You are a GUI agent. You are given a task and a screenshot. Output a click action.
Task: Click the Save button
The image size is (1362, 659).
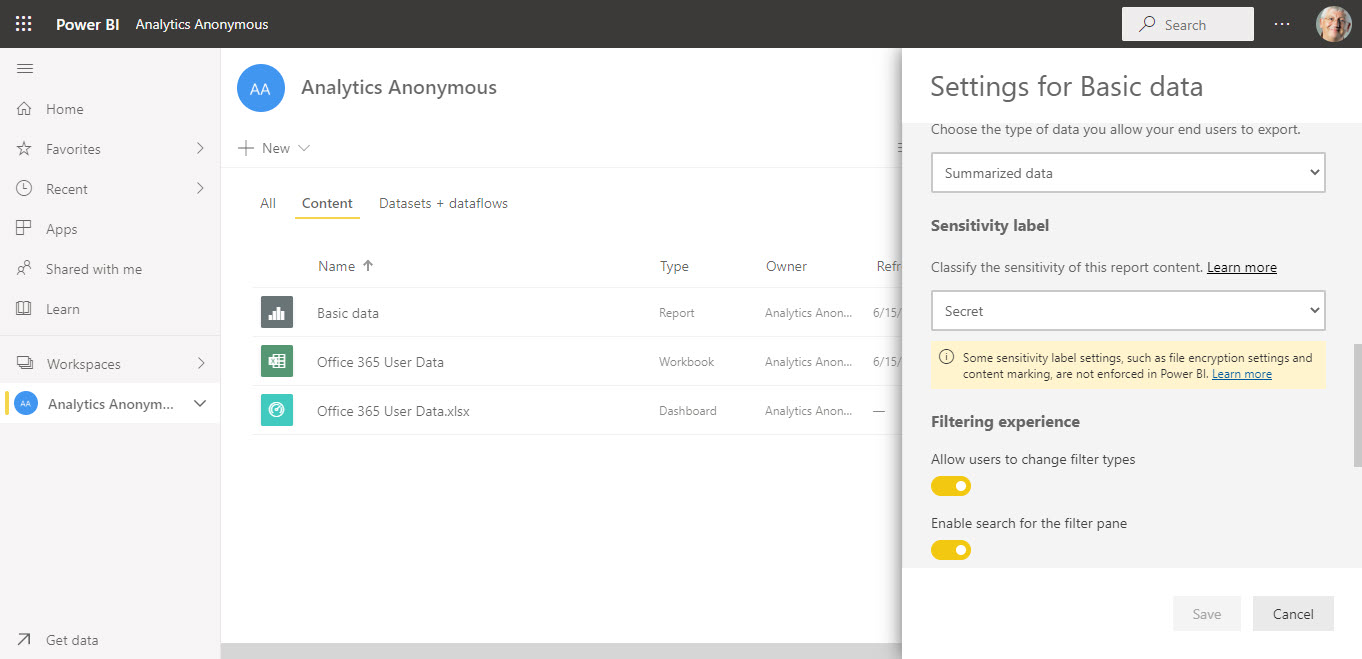(1207, 614)
